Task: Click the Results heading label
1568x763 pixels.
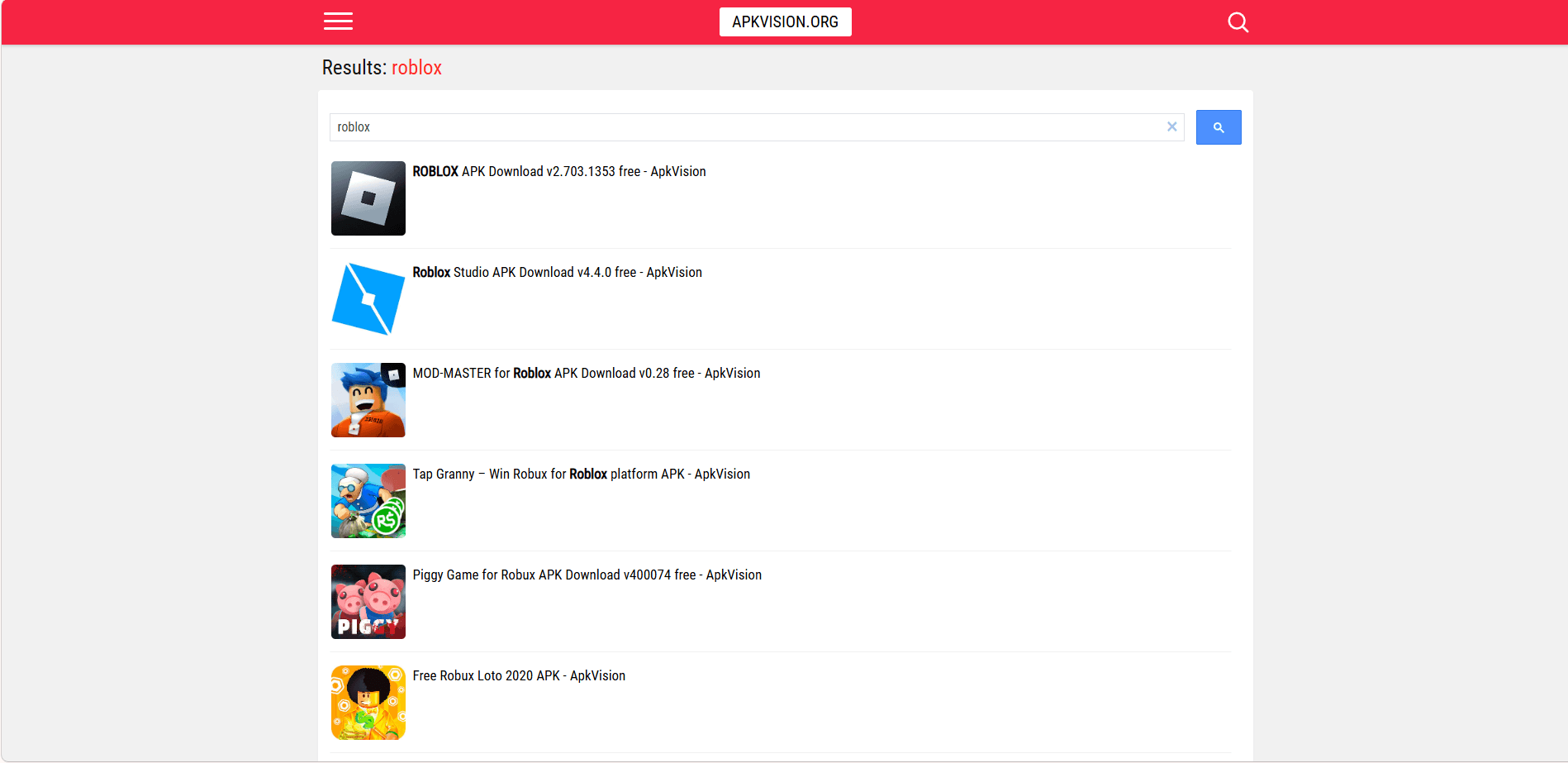Action: (x=354, y=68)
